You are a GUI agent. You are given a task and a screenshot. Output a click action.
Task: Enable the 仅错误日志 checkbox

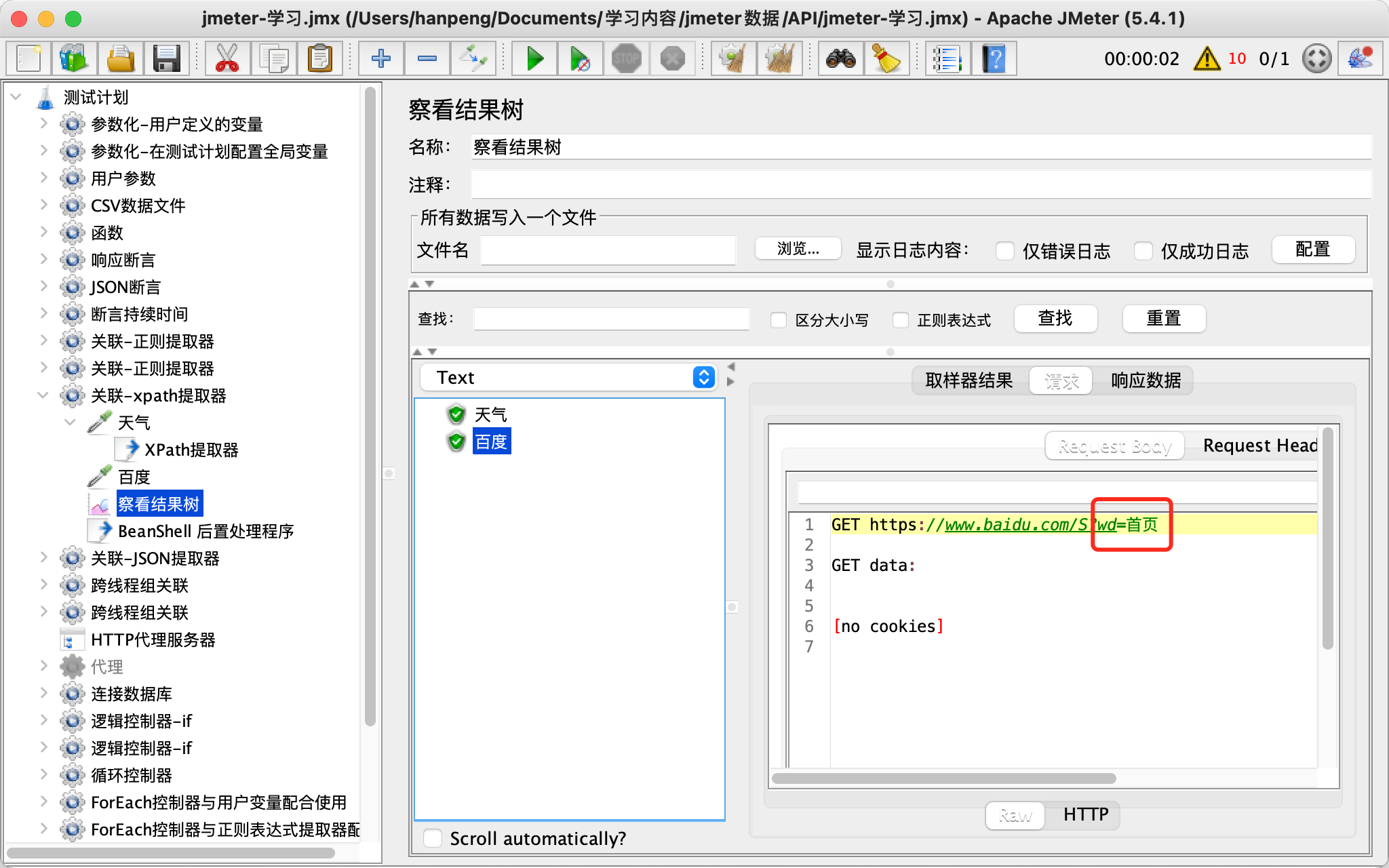pos(1005,252)
